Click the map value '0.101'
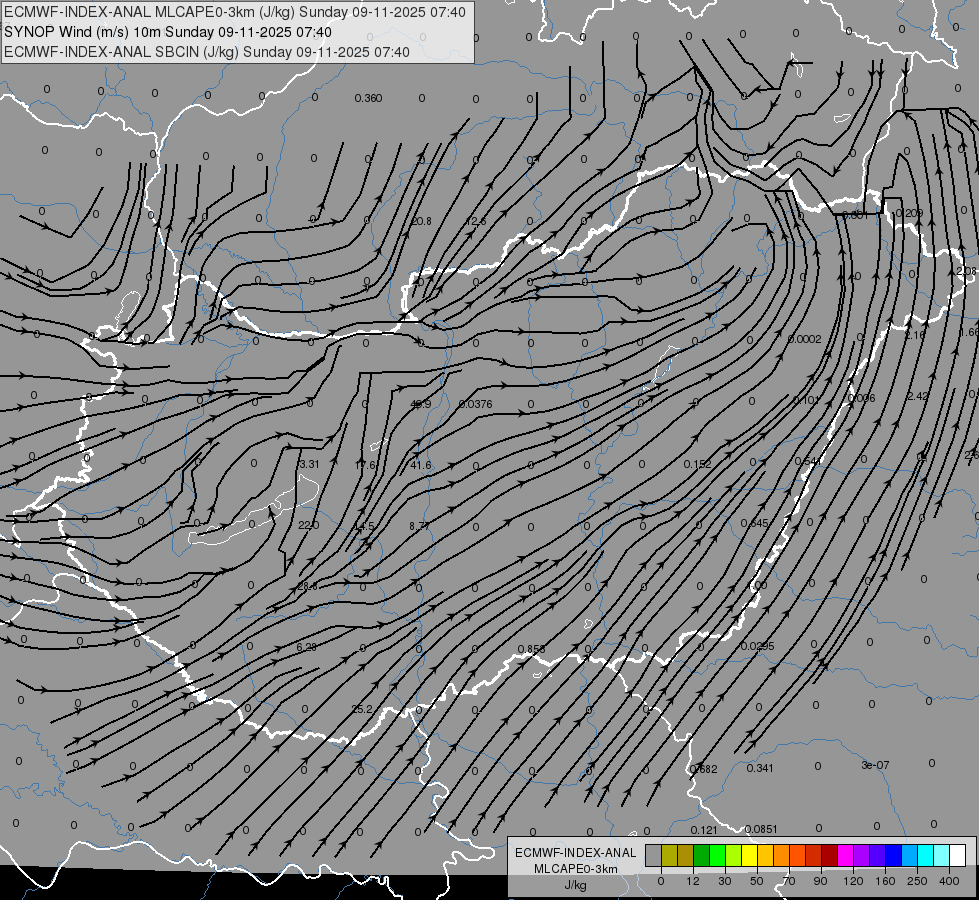This screenshot has width=979, height=900. point(806,400)
